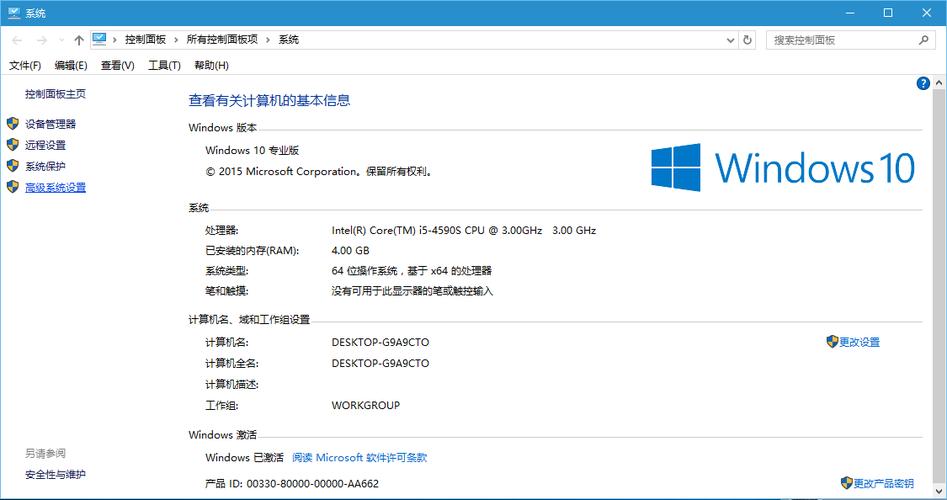Open address bar history dropdown

point(730,40)
